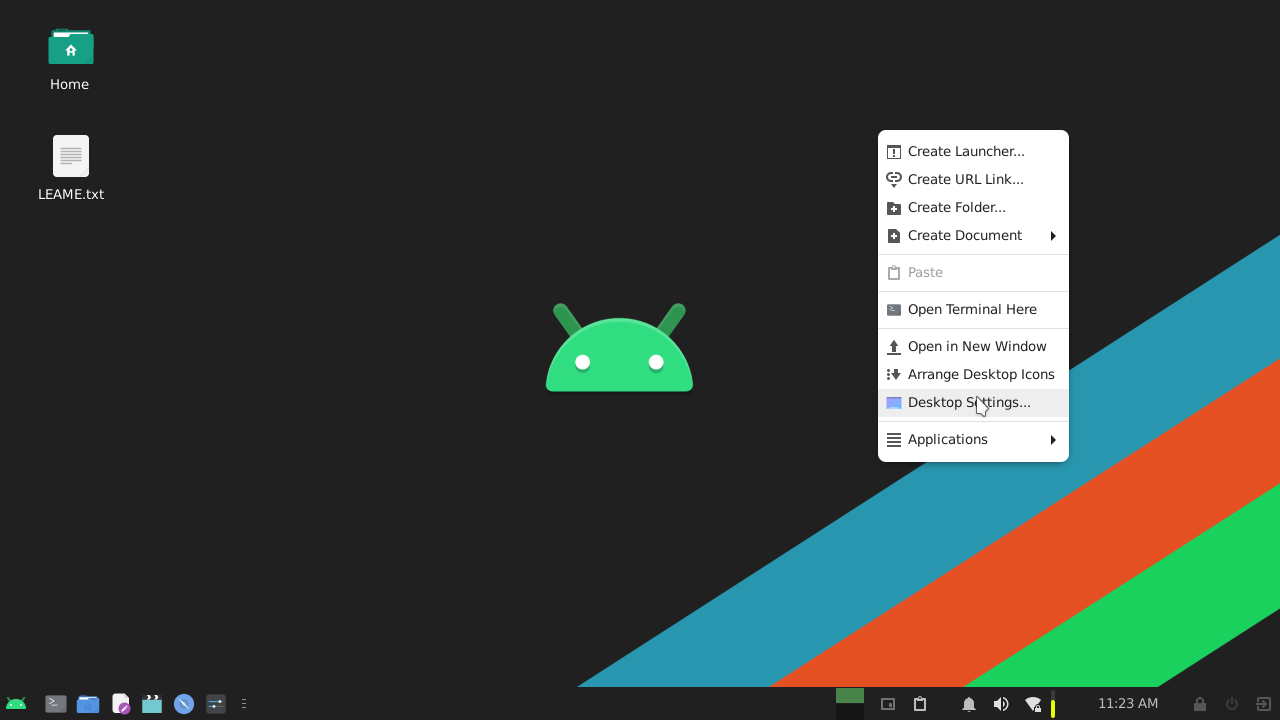Open the settings sliders icon in the panel
Screen dimensions: 1280x720
(216, 704)
